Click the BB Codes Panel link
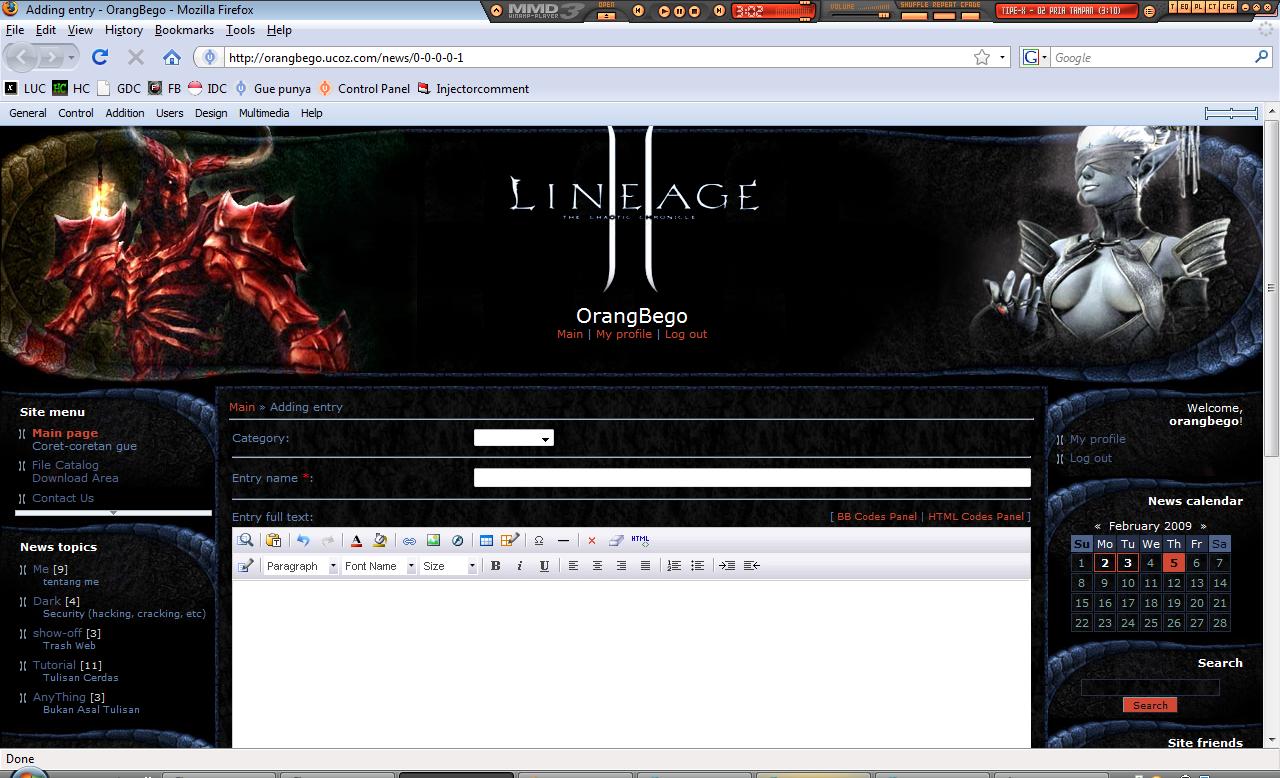 tap(877, 517)
